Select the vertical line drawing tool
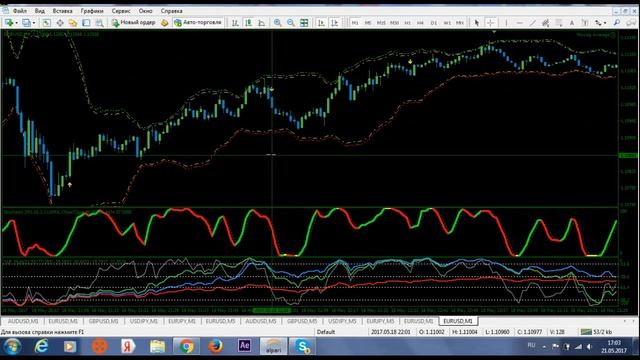Viewport: 640px width, 360px height. [506, 23]
